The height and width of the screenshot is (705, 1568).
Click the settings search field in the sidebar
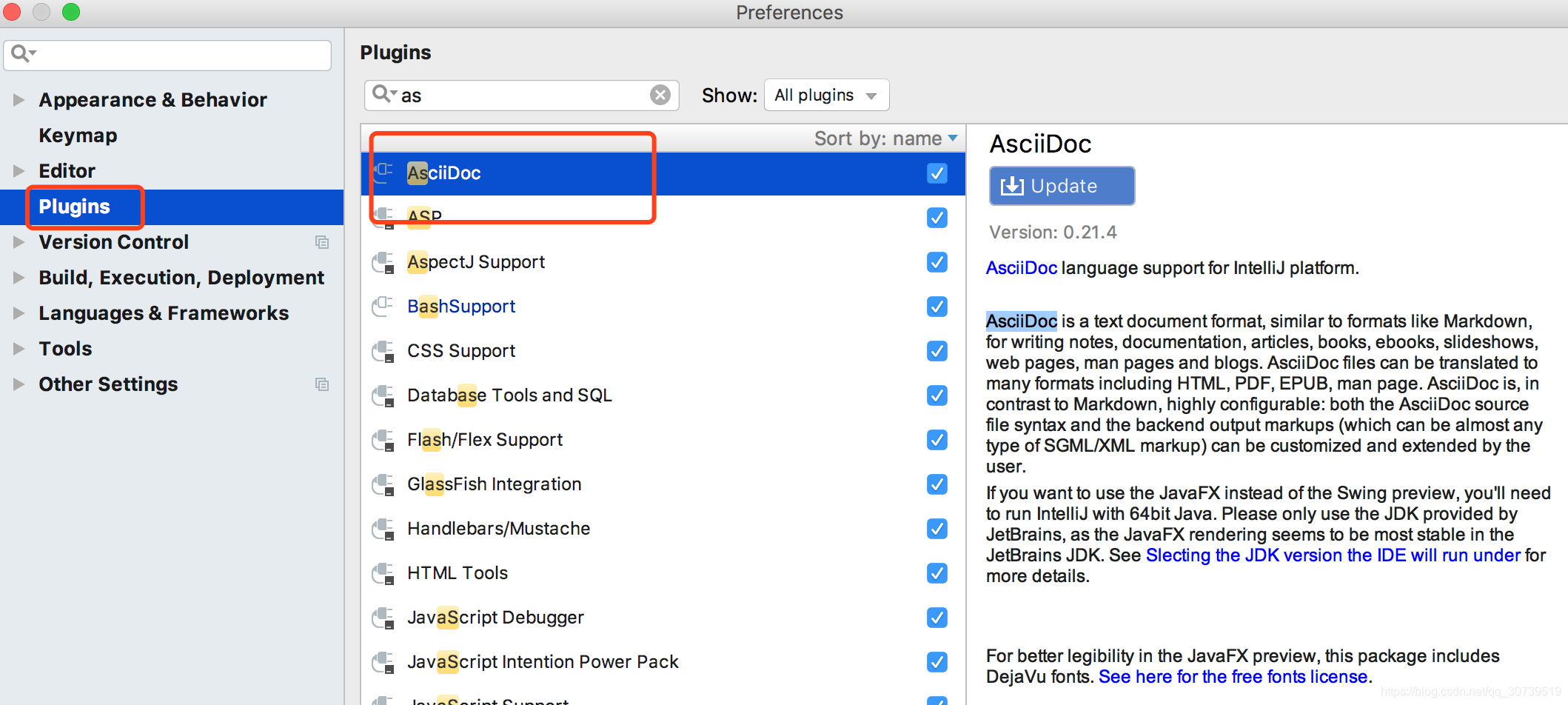pyautogui.click(x=167, y=55)
